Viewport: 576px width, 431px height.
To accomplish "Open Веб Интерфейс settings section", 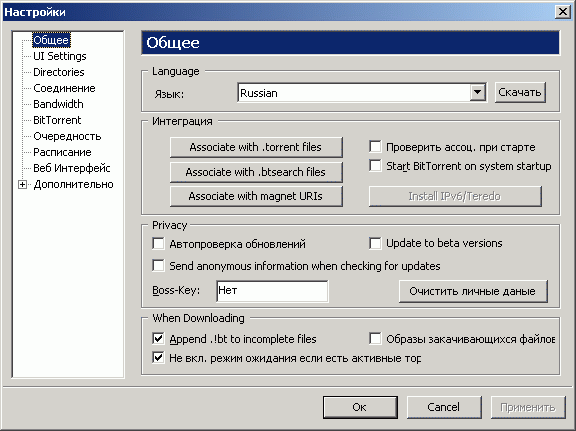I will (x=72, y=168).
